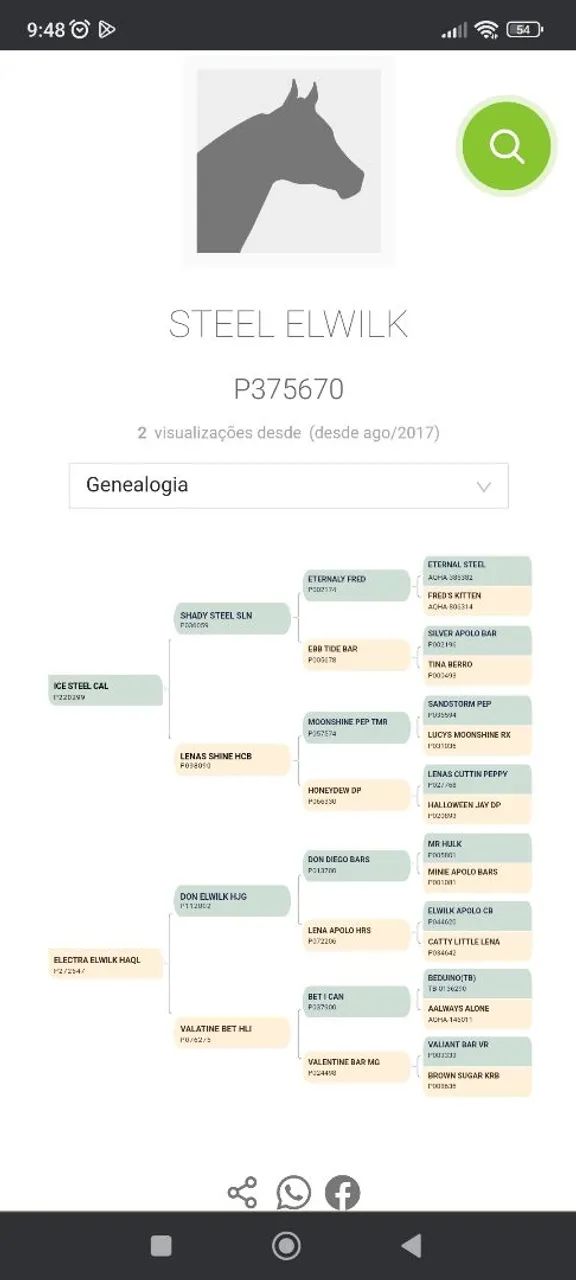
Task: Select SHADY STEEL SLN in pedigree
Action: point(233,620)
